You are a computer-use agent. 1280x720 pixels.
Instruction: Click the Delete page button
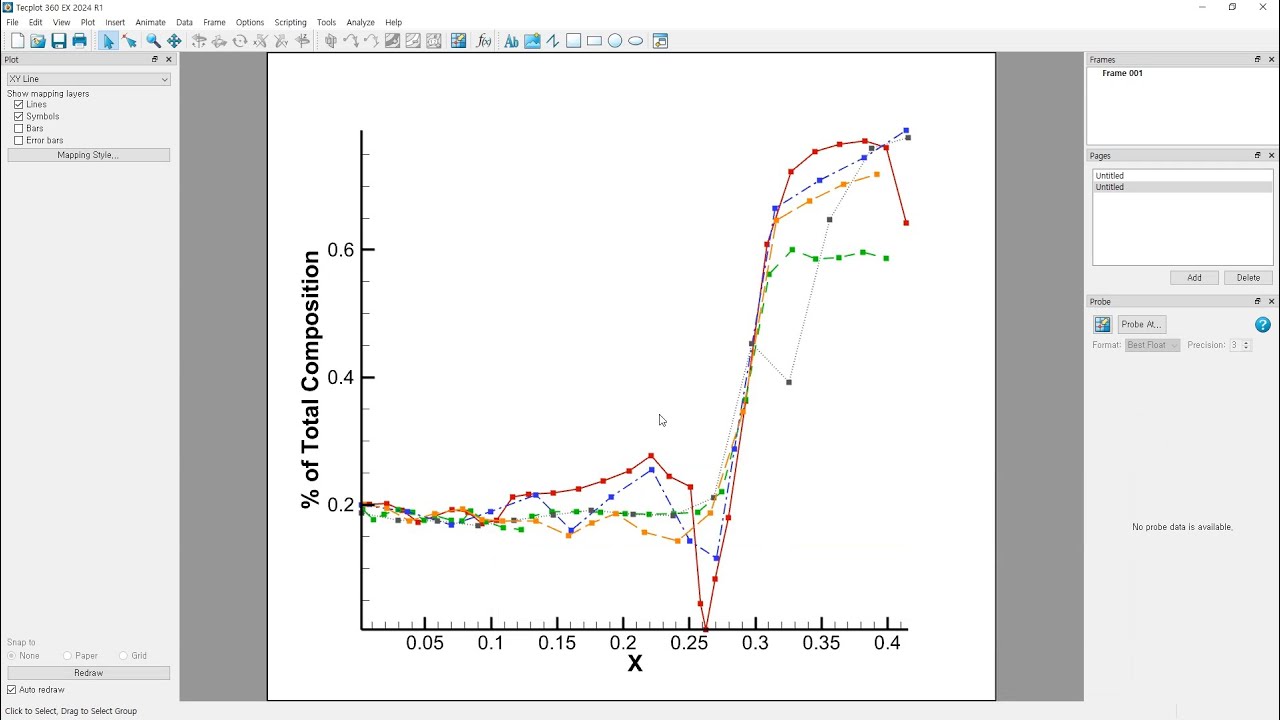tap(1248, 278)
